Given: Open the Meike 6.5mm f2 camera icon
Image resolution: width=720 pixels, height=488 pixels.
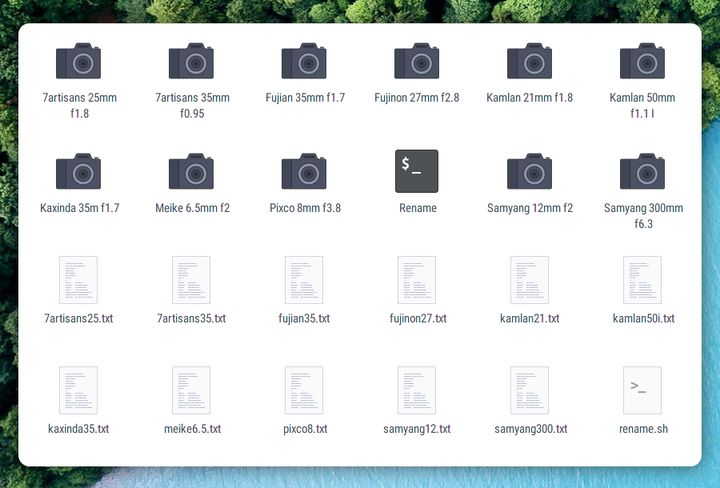Looking at the screenshot, I should (191, 171).
